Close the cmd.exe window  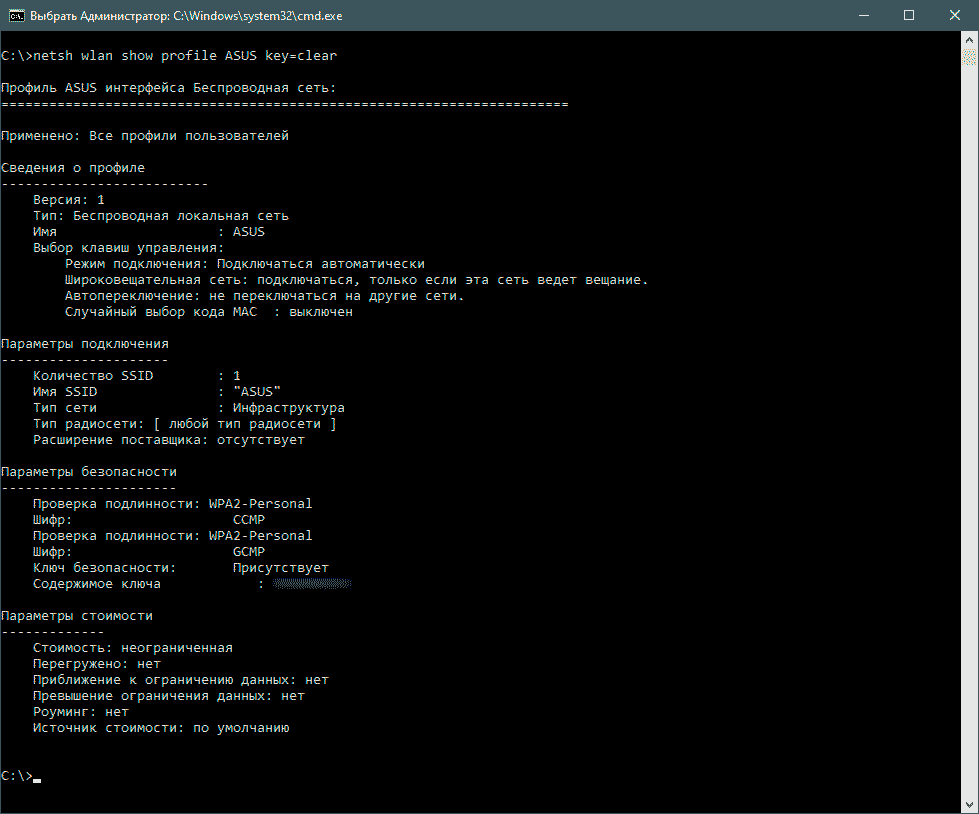(954, 15)
